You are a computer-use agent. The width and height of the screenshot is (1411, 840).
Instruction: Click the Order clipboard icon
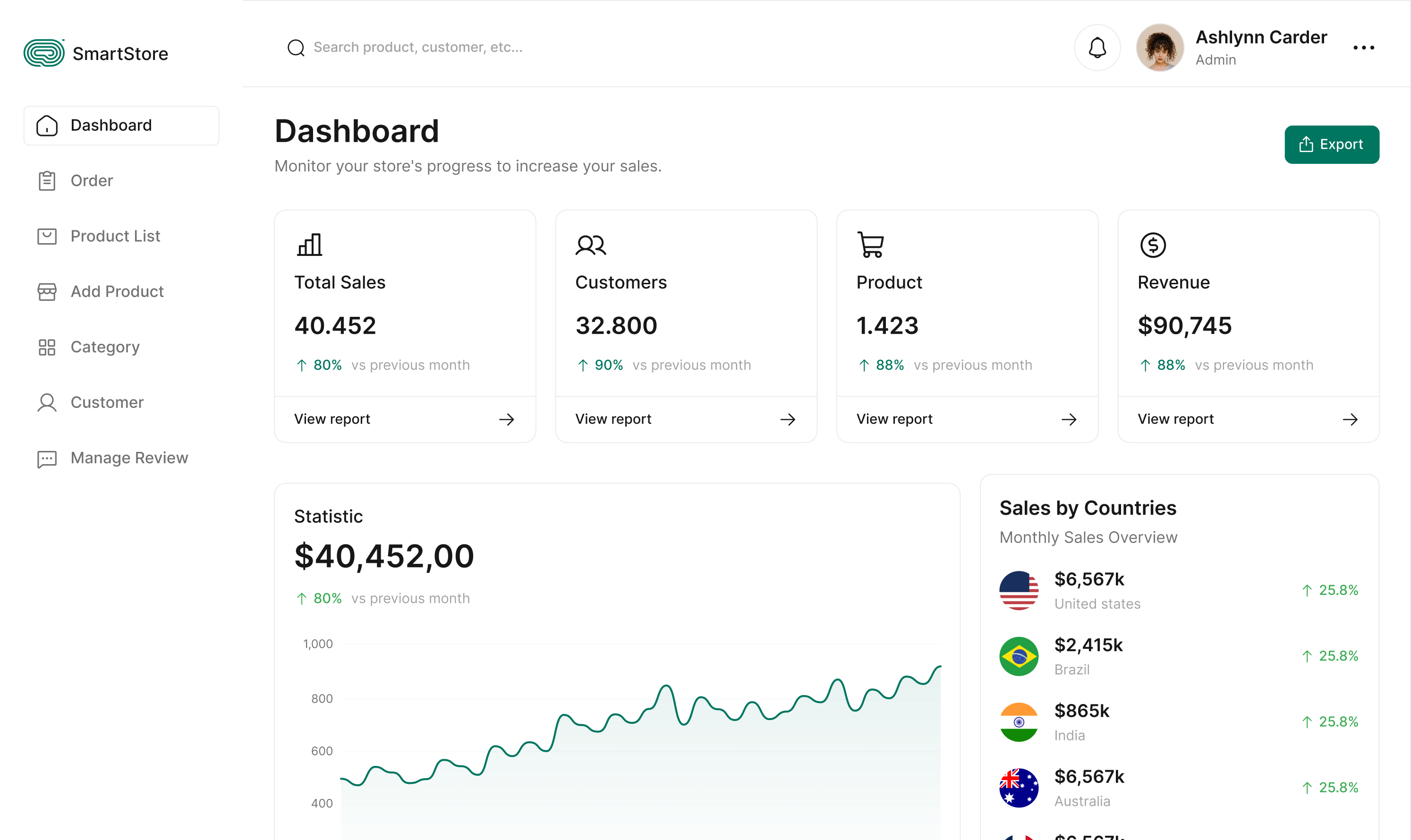[x=47, y=181]
